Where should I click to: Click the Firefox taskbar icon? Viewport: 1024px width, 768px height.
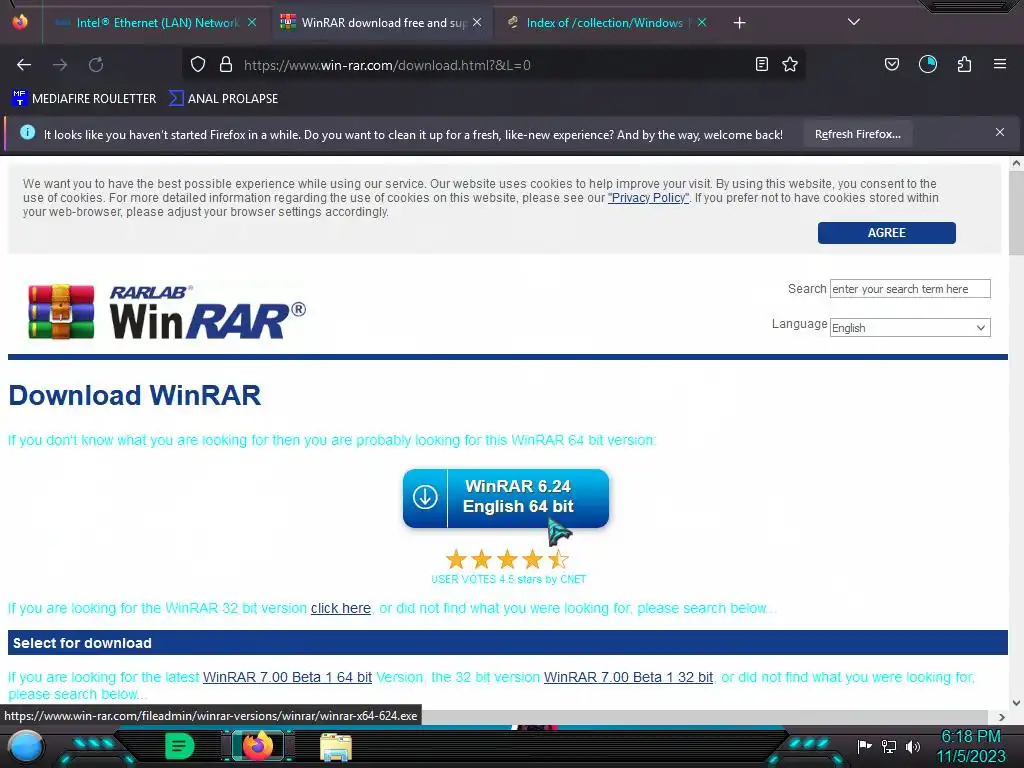[258, 746]
